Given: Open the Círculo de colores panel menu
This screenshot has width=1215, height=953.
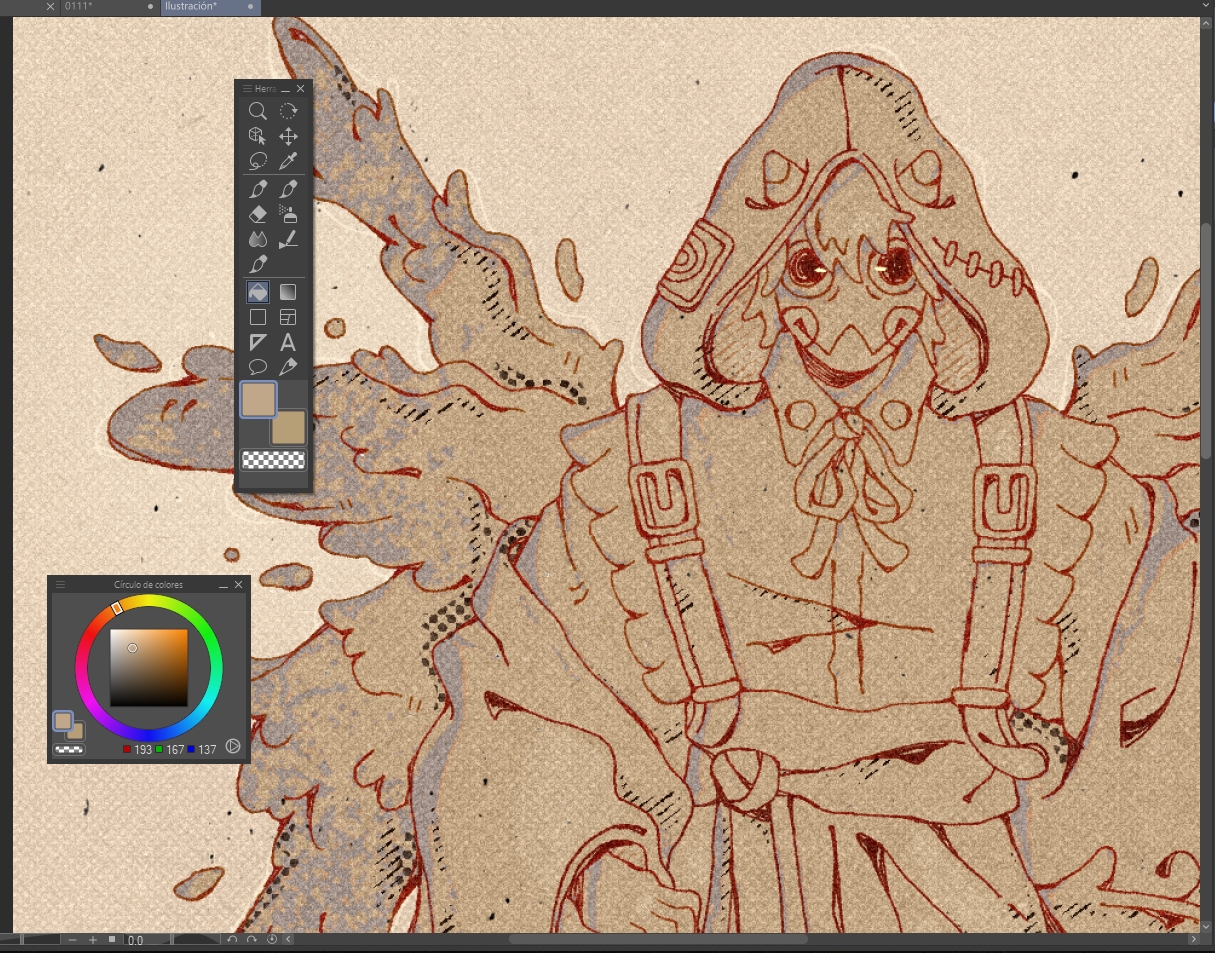Looking at the screenshot, I should (60, 585).
